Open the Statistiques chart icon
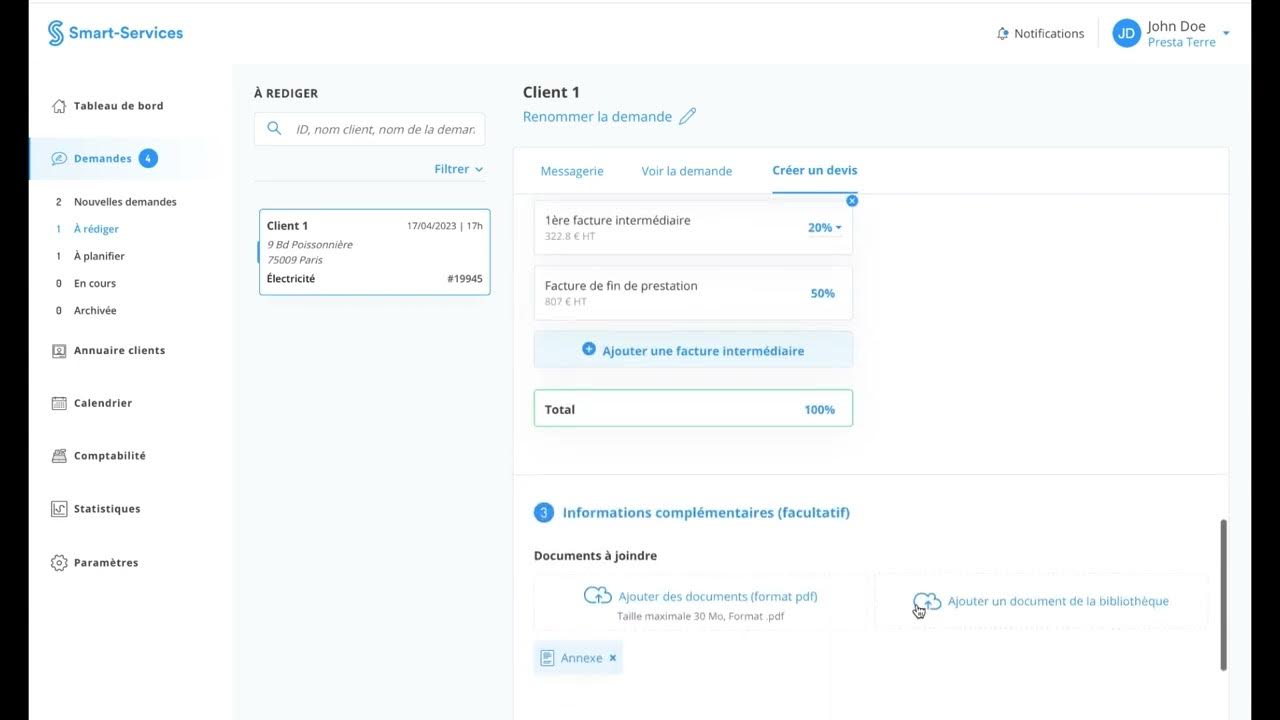Viewport: 1280px width, 720px height. pos(59,509)
